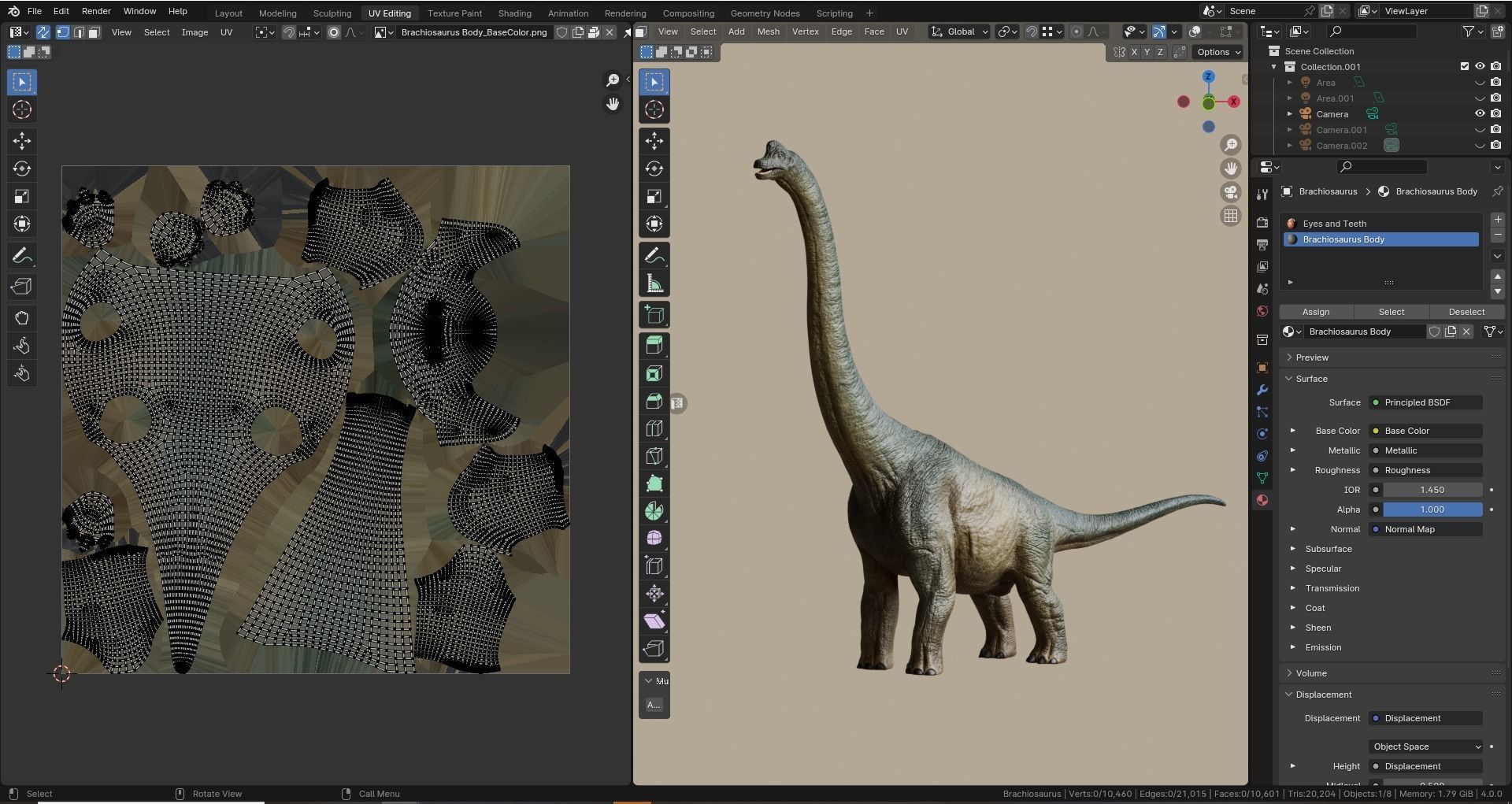The image size is (1512, 804).
Task: Select the Annotate tool in UV editor
Action: 22,255
